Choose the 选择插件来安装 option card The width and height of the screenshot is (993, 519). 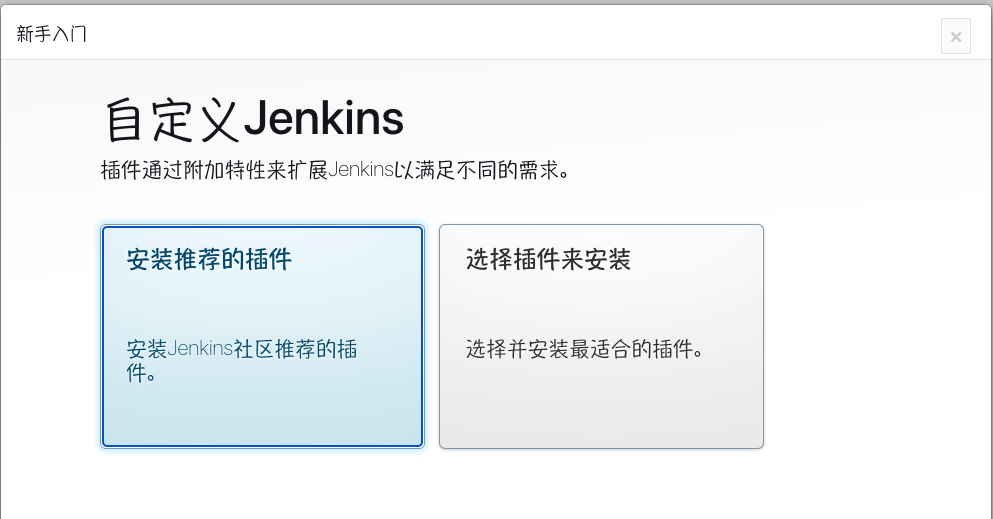601,336
